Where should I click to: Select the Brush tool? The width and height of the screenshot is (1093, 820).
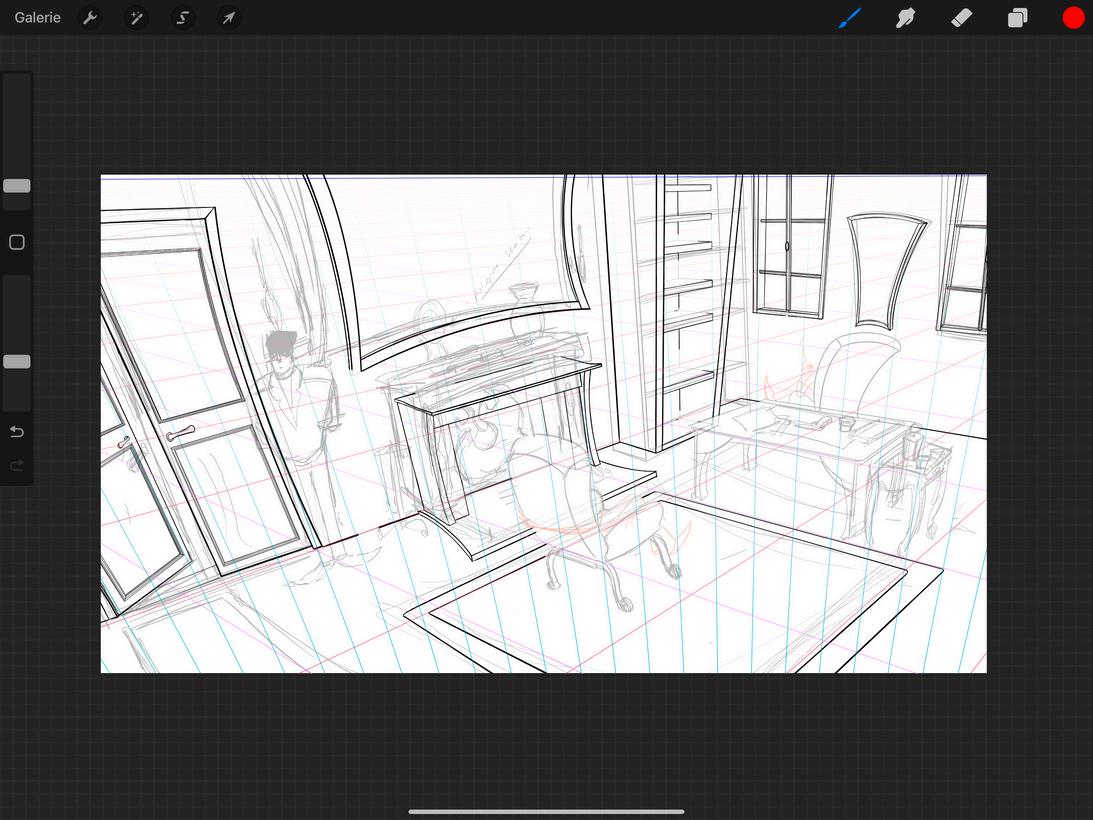pyautogui.click(x=850, y=17)
